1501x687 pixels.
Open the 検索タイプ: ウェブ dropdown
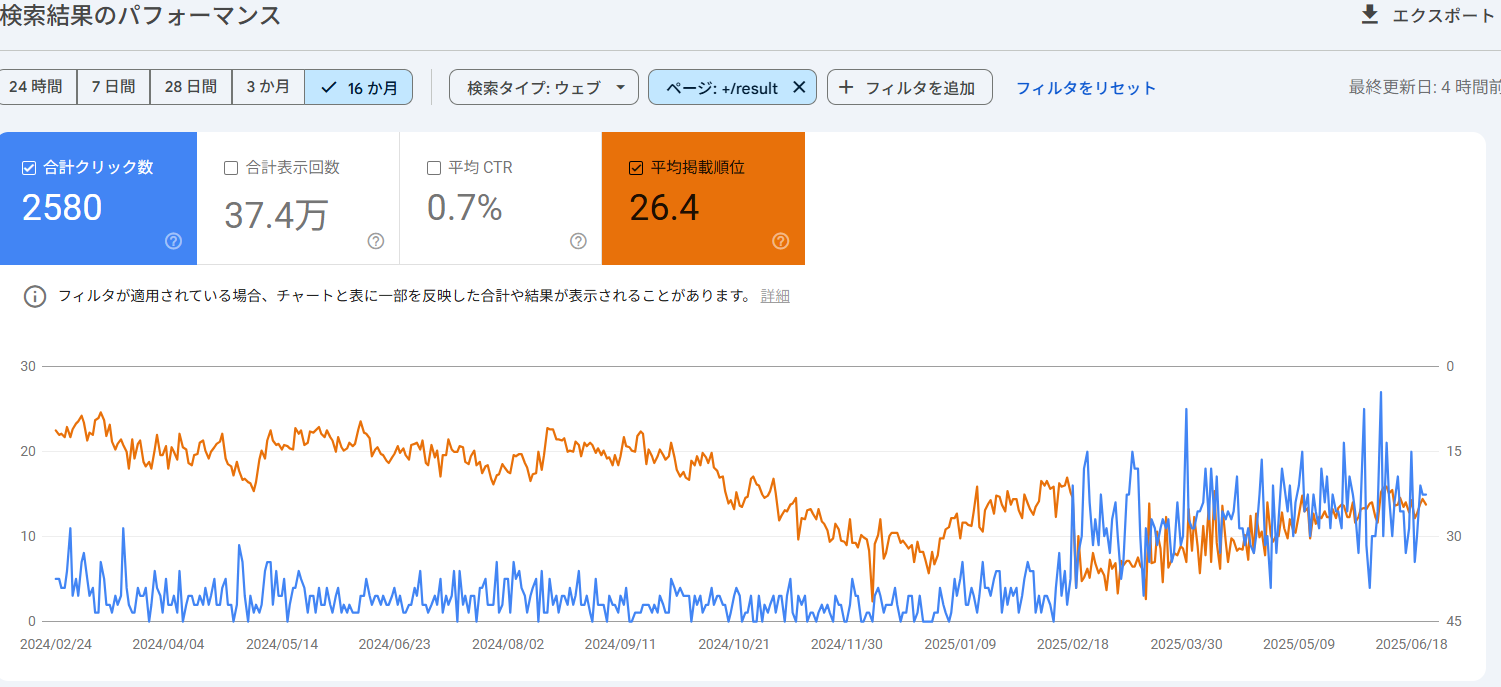tap(543, 87)
